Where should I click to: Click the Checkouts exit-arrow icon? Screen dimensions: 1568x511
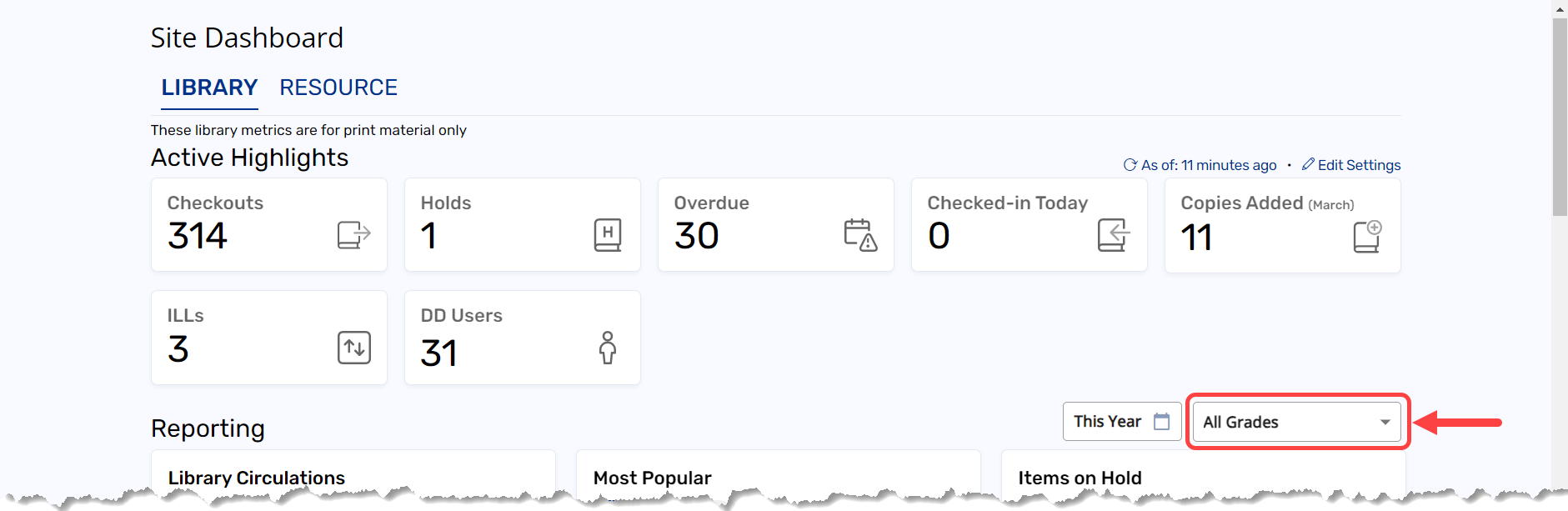(353, 235)
